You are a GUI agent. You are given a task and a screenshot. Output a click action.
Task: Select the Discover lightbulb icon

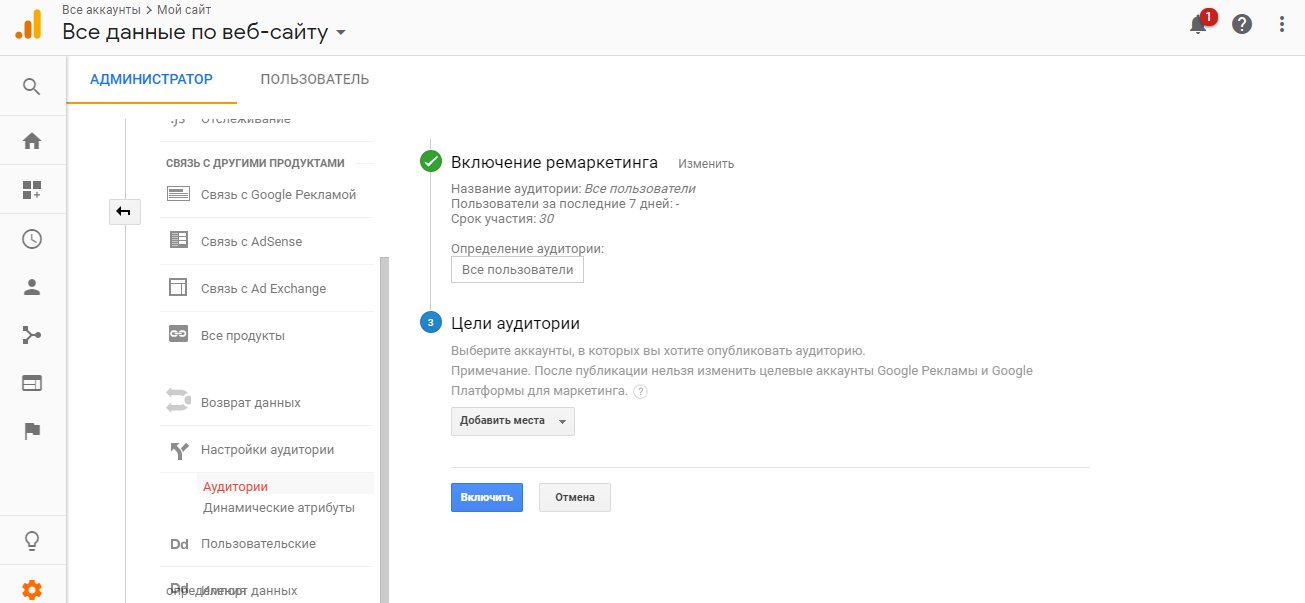31,540
